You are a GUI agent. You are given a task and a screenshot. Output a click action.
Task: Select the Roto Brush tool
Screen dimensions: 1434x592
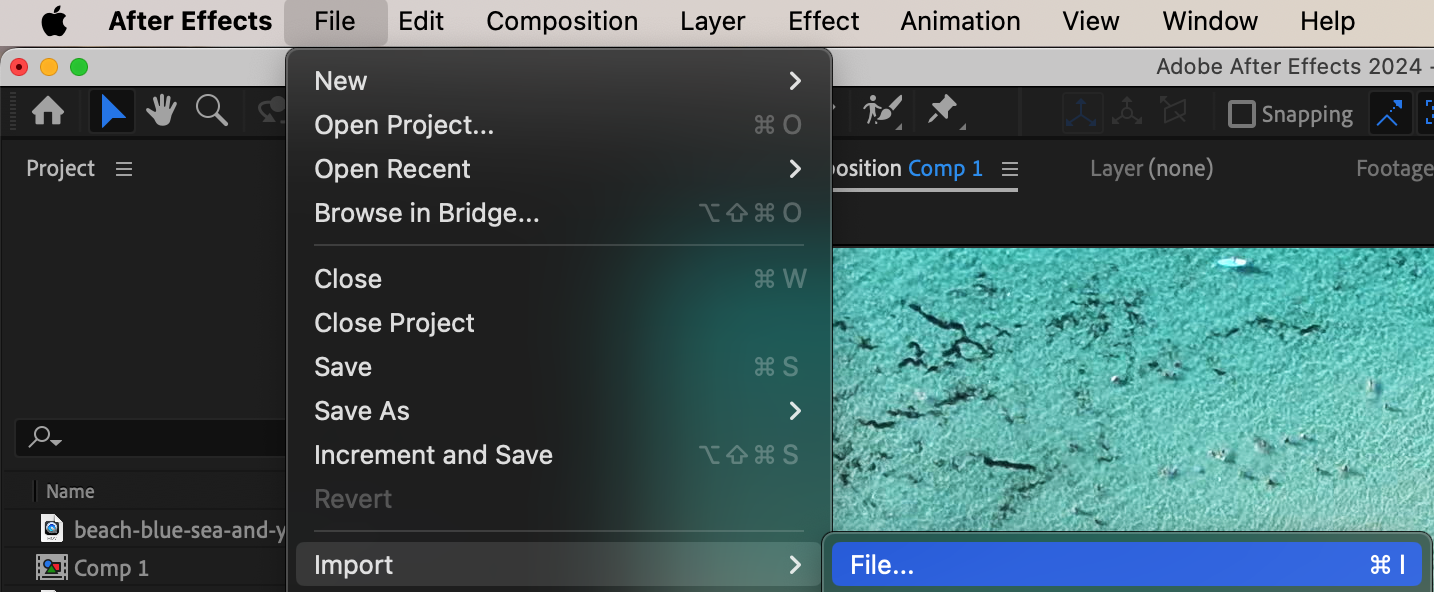(883, 111)
